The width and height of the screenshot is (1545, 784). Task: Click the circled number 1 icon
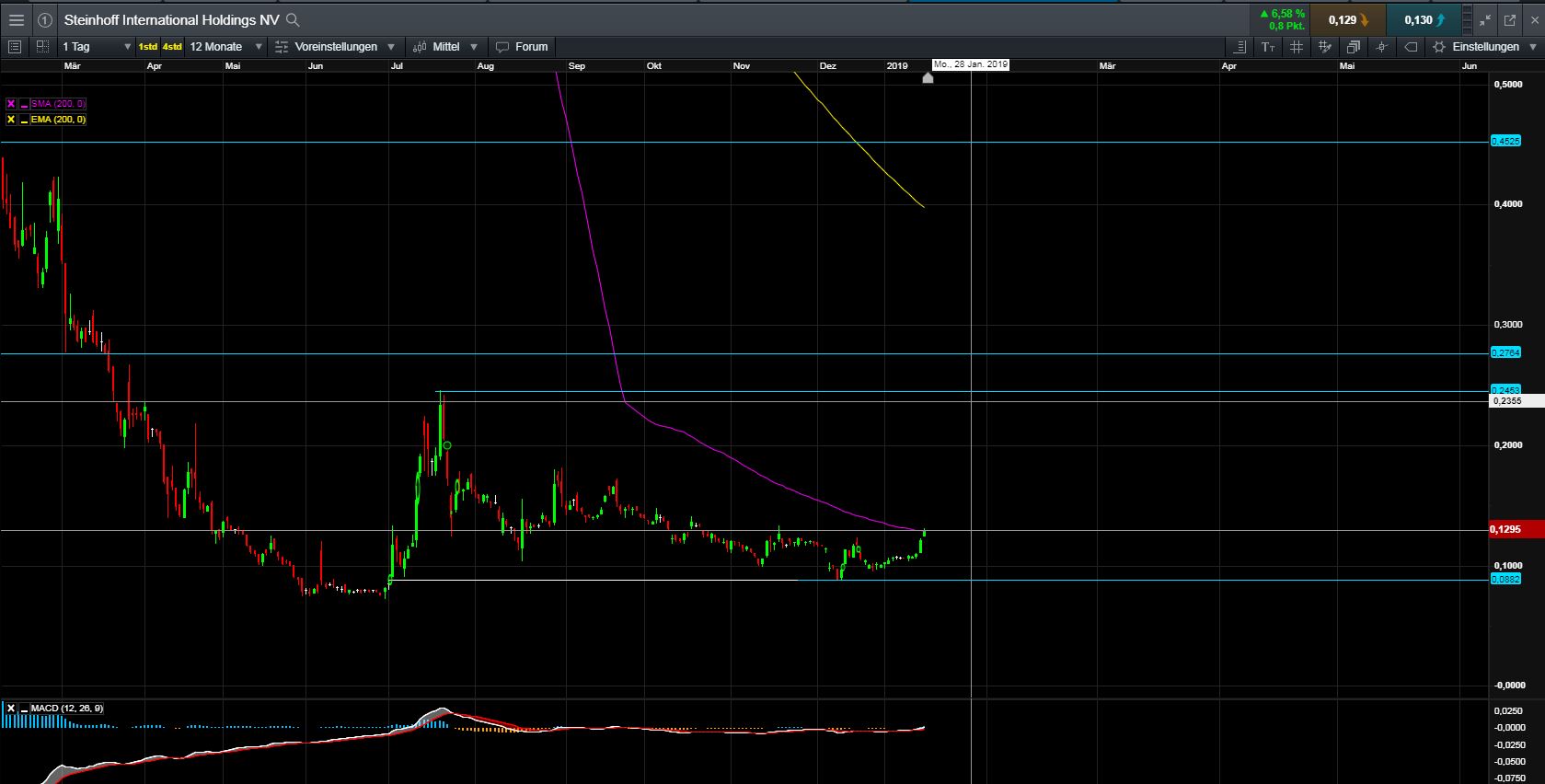(44, 19)
